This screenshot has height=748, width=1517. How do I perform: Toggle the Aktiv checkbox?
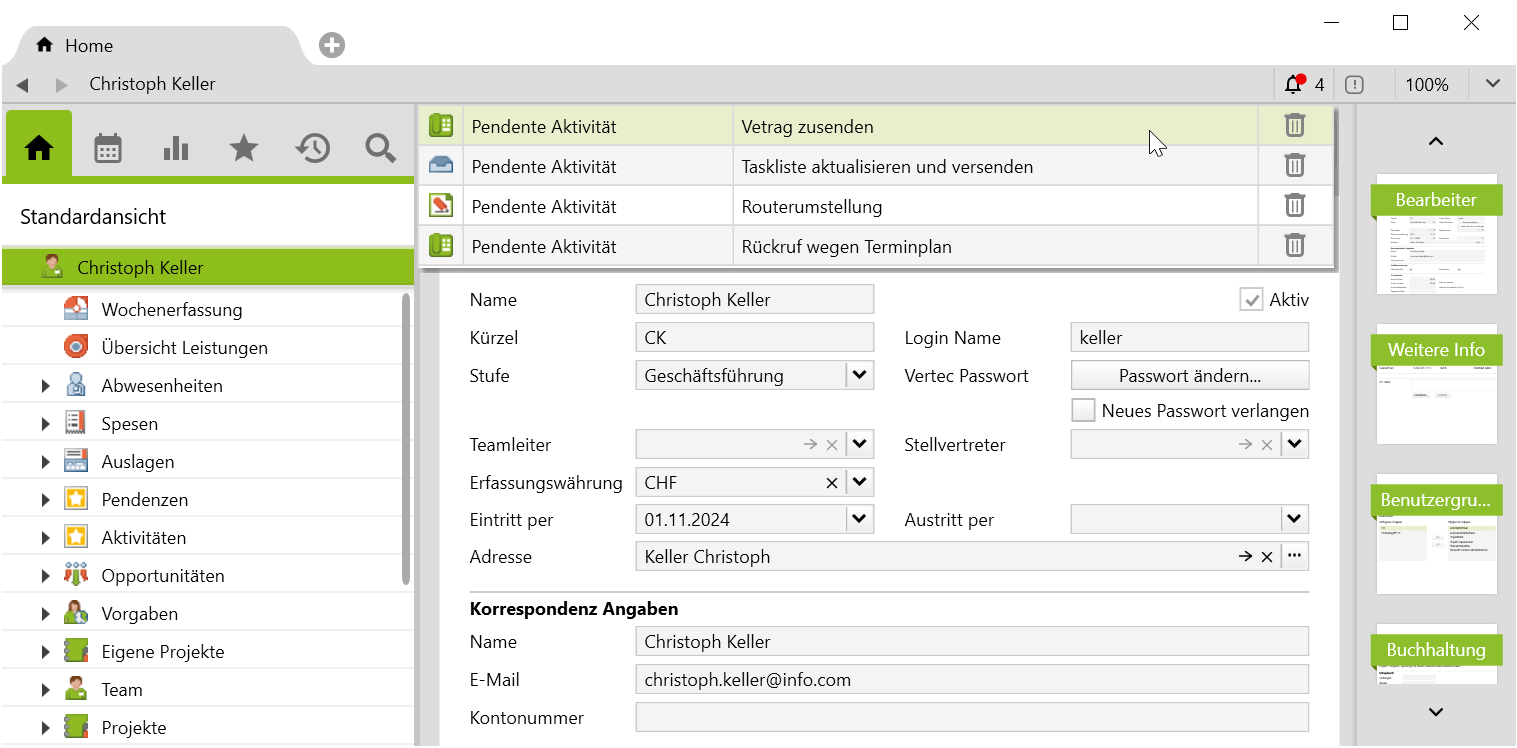1251,300
